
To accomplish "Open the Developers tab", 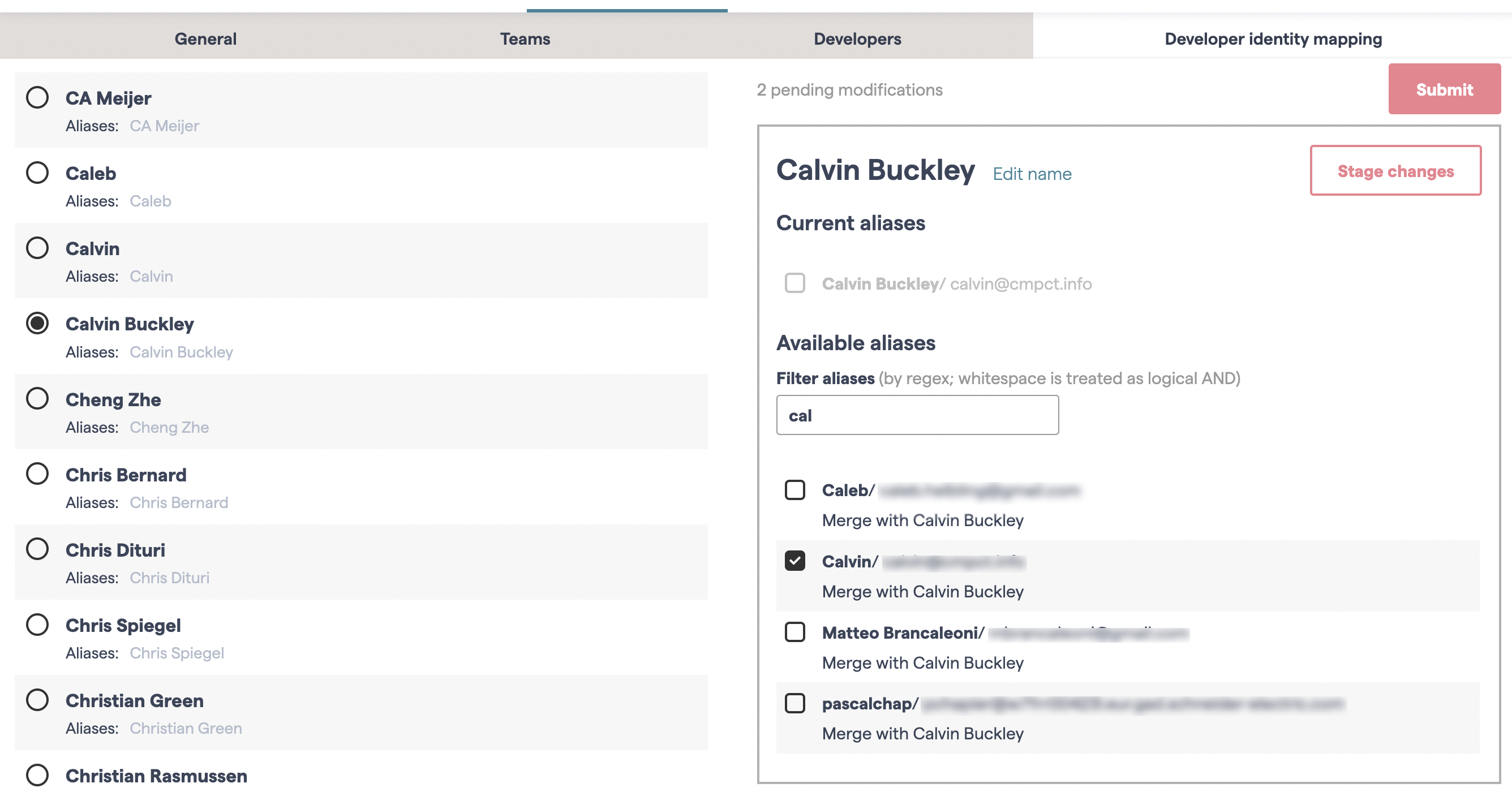I will pos(857,38).
